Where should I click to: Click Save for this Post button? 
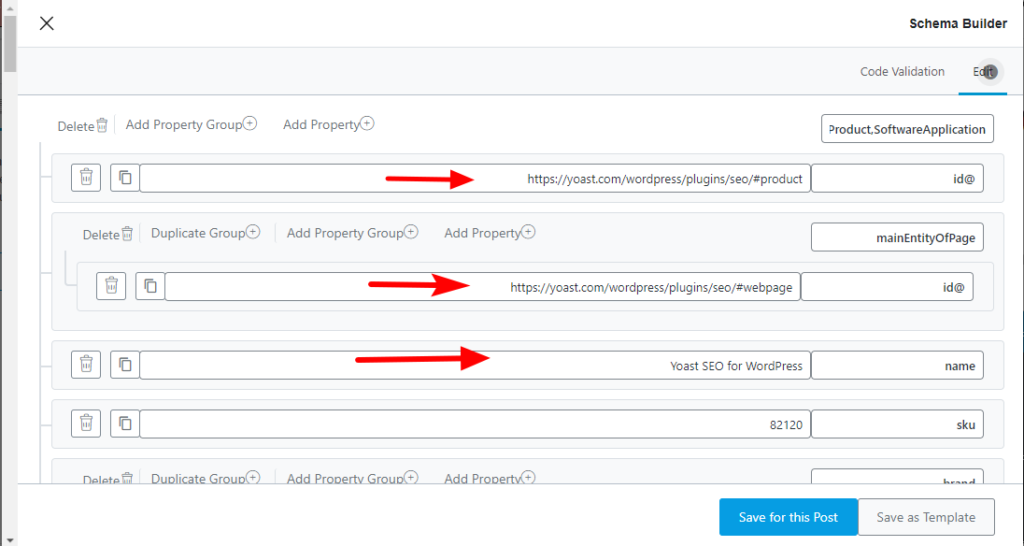coord(788,517)
